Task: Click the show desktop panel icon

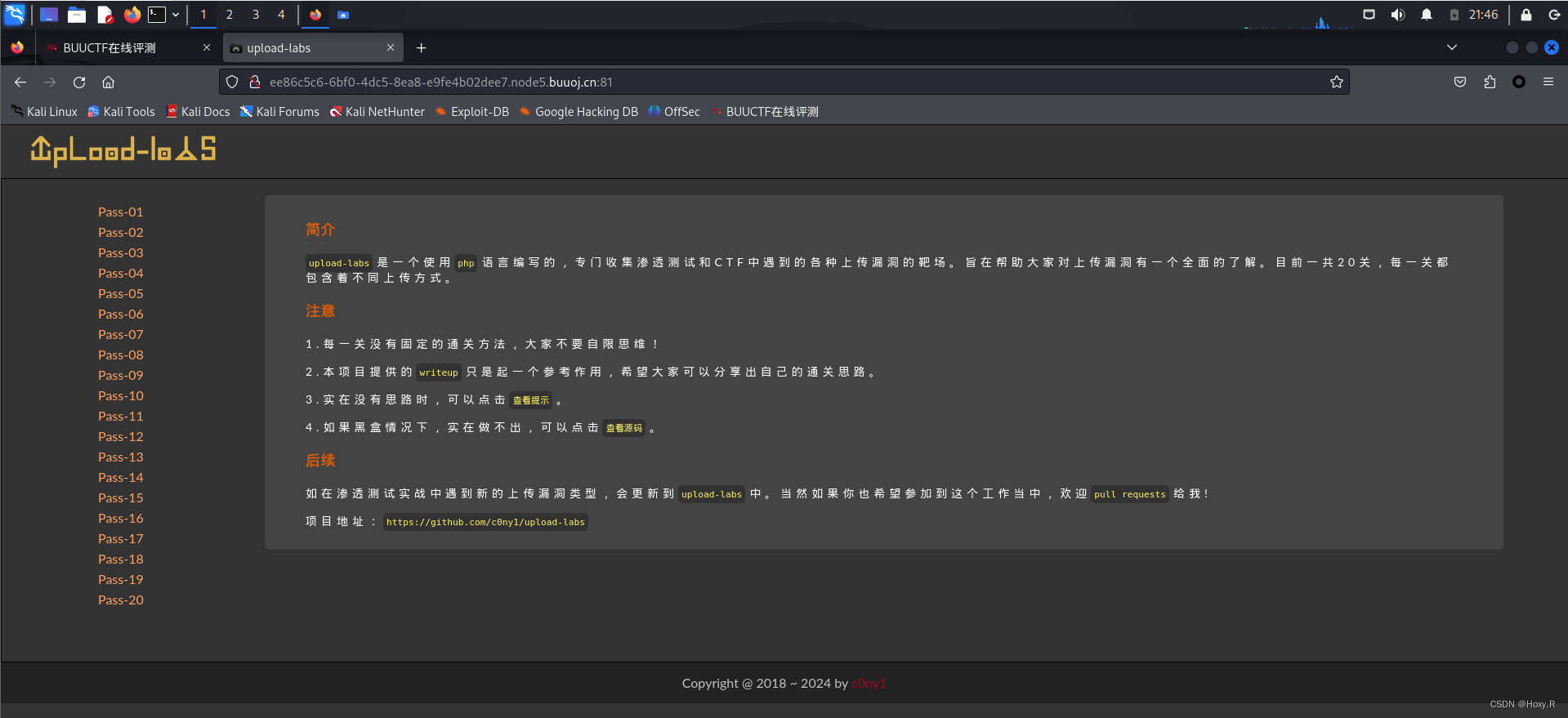Action: point(49,15)
